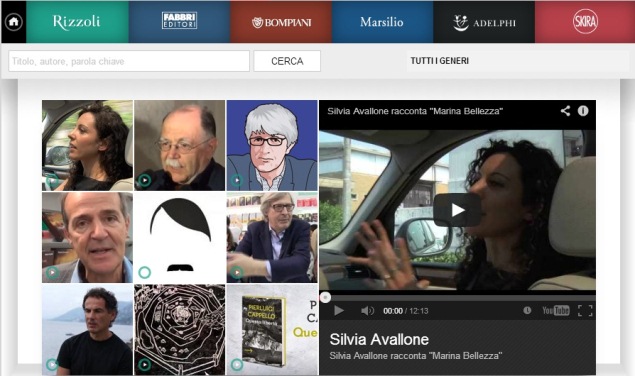Click the play circle on the balding man thumbnail

52,272
